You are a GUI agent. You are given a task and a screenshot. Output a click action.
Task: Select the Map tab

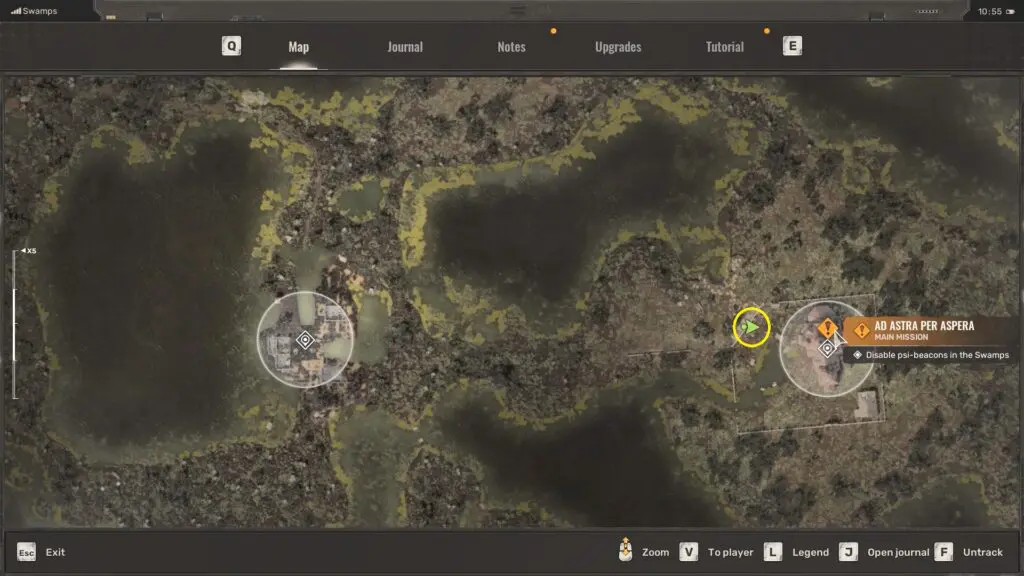coord(298,47)
